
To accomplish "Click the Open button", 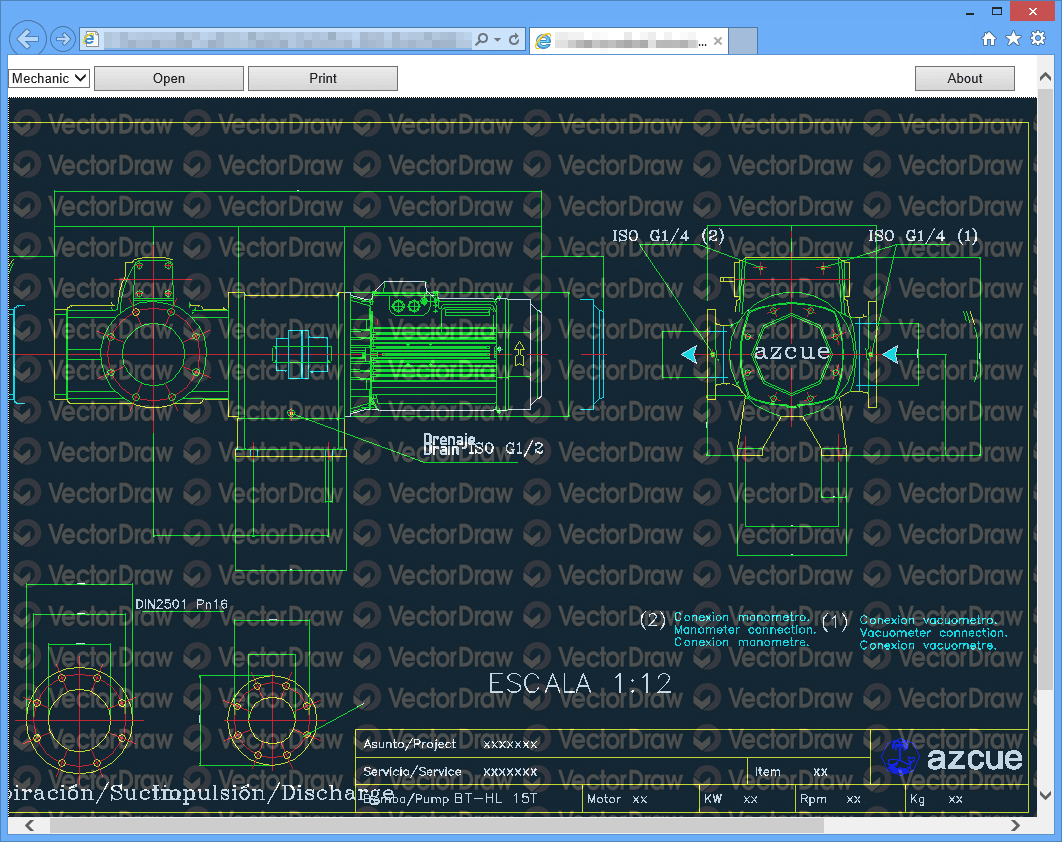I will tap(169, 79).
